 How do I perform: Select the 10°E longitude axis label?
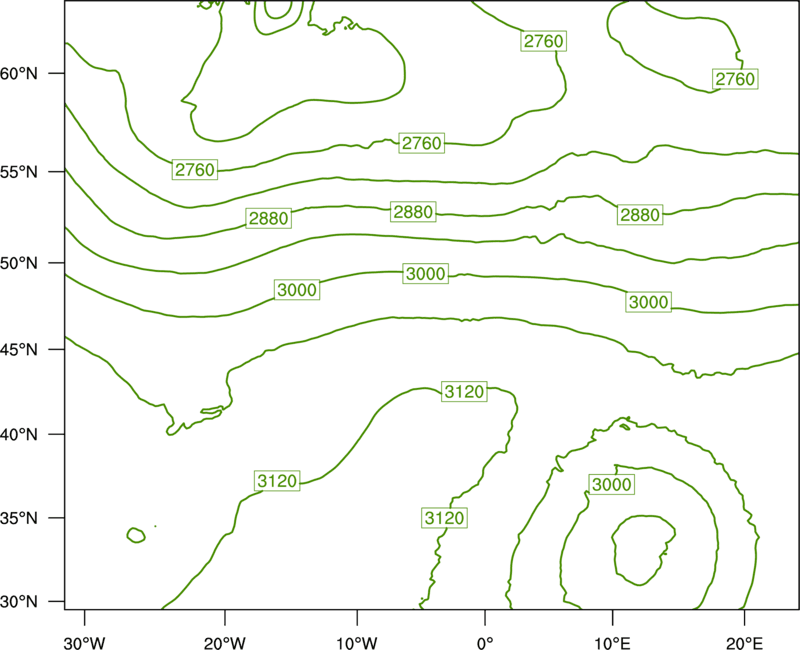coord(612,643)
